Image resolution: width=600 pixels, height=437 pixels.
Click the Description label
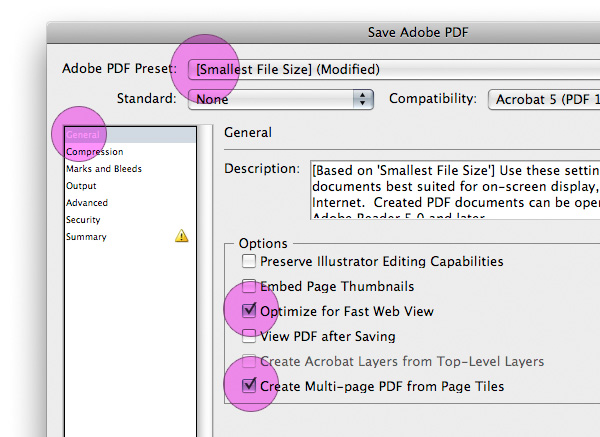point(262,169)
